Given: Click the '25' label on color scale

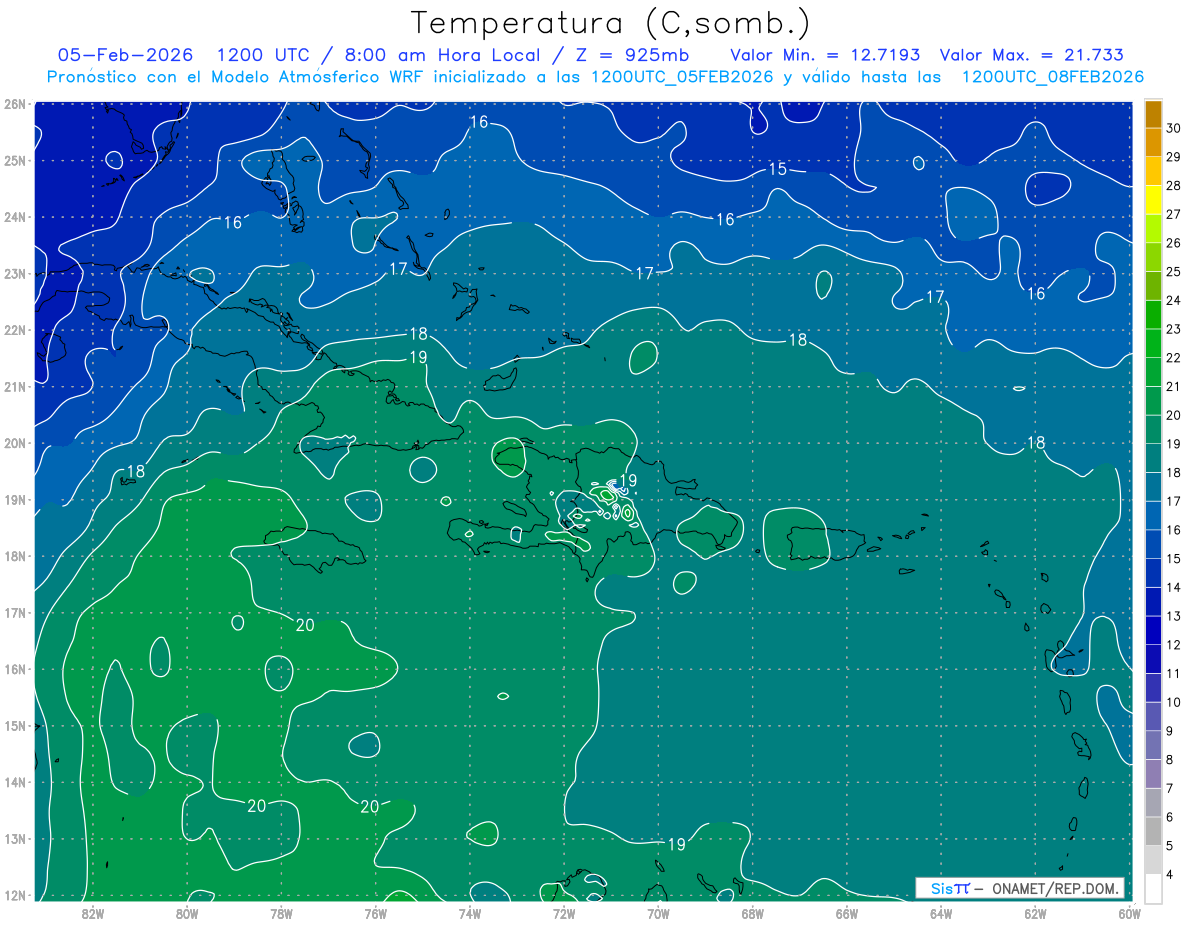Looking at the screenshot, I should tap(1174, 272).
